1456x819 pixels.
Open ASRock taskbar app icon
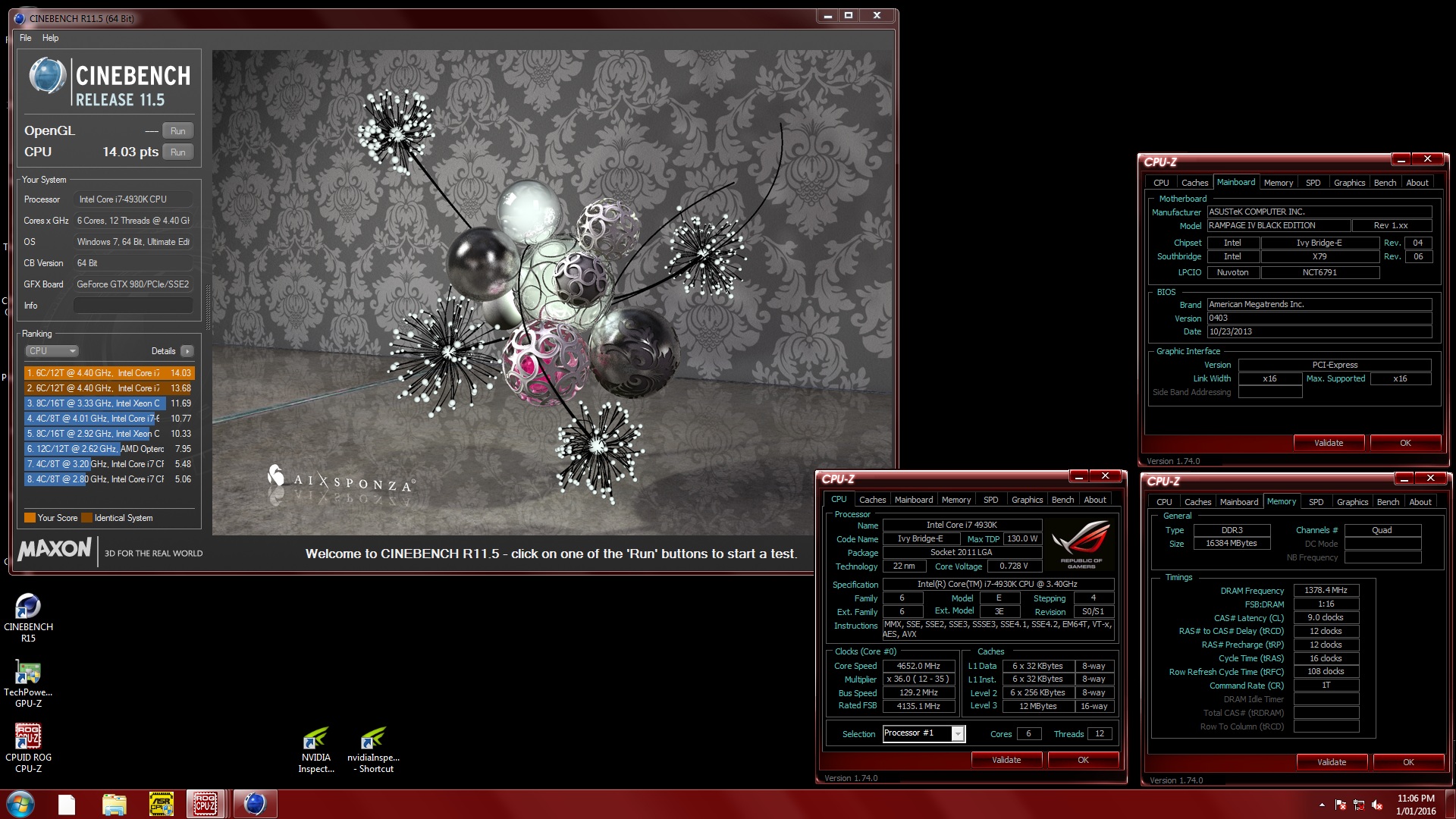(161, 804)
